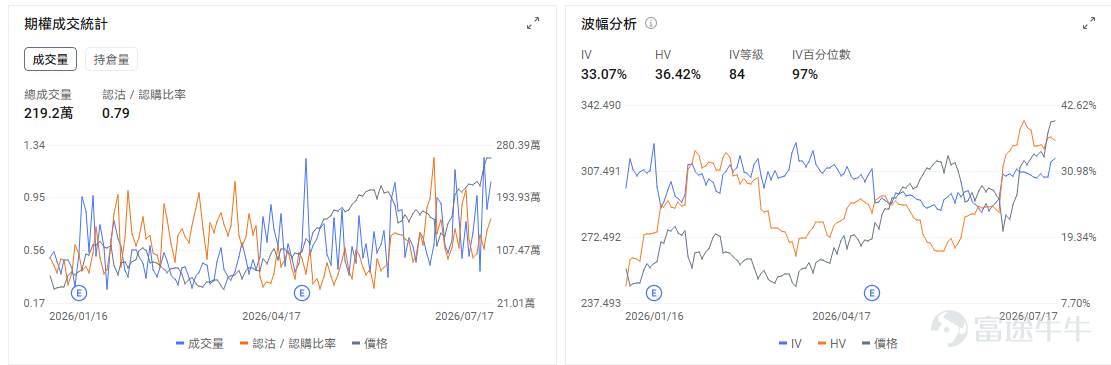Click the 2026/01/16 date label in 波幅分析
This screenshot has height=365, width=1111.
click(655, 316)
